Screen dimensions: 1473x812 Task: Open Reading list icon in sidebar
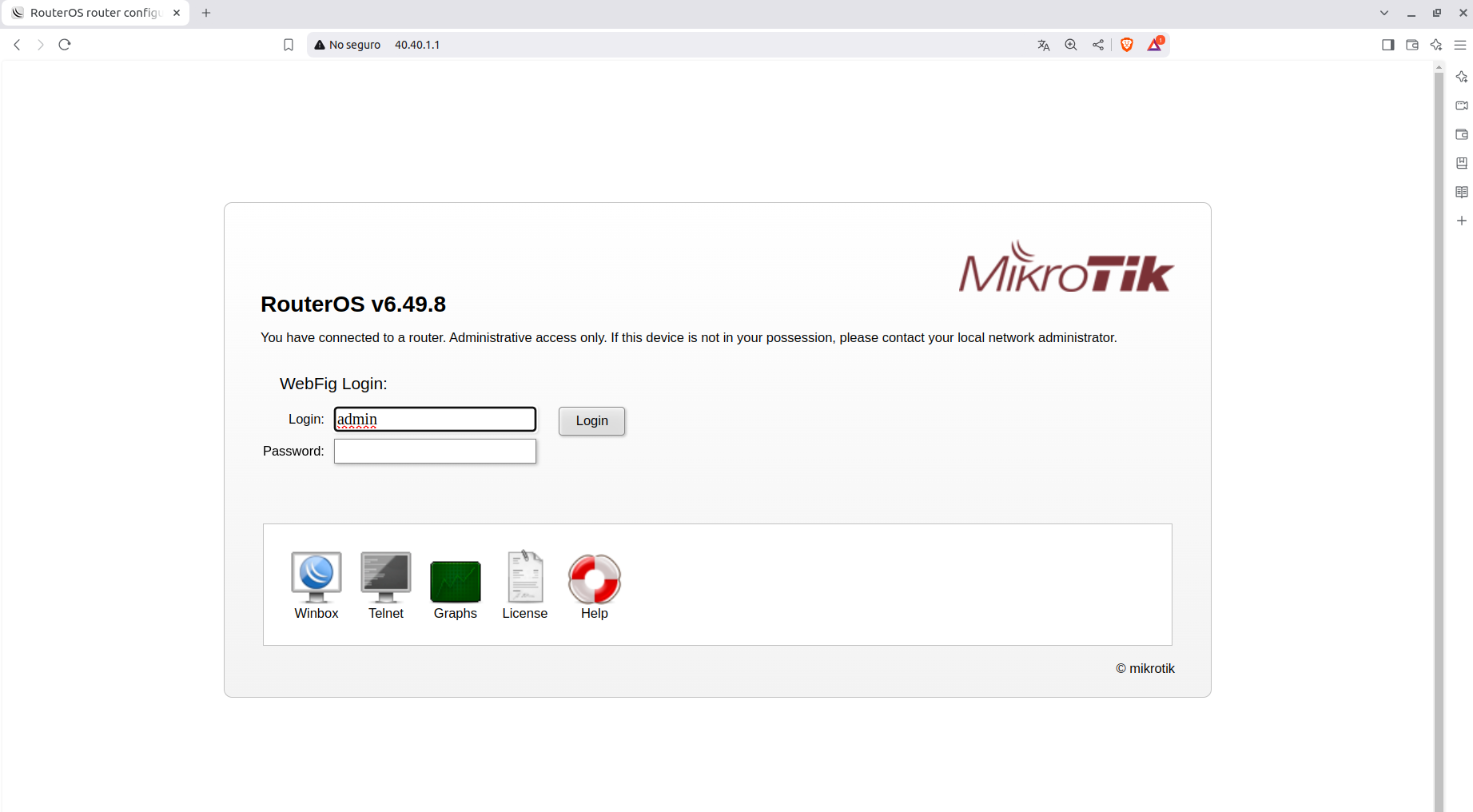pyautogui.click(x=1462, y=192)
